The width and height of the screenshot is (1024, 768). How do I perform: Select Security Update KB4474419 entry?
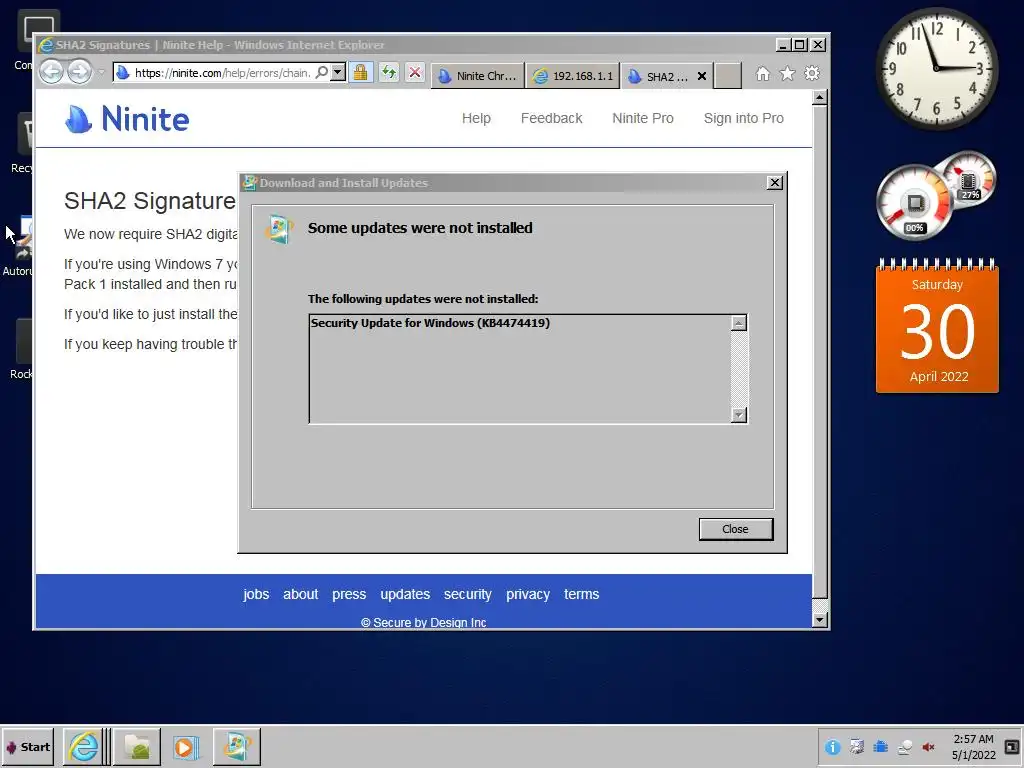pos(430,323)
